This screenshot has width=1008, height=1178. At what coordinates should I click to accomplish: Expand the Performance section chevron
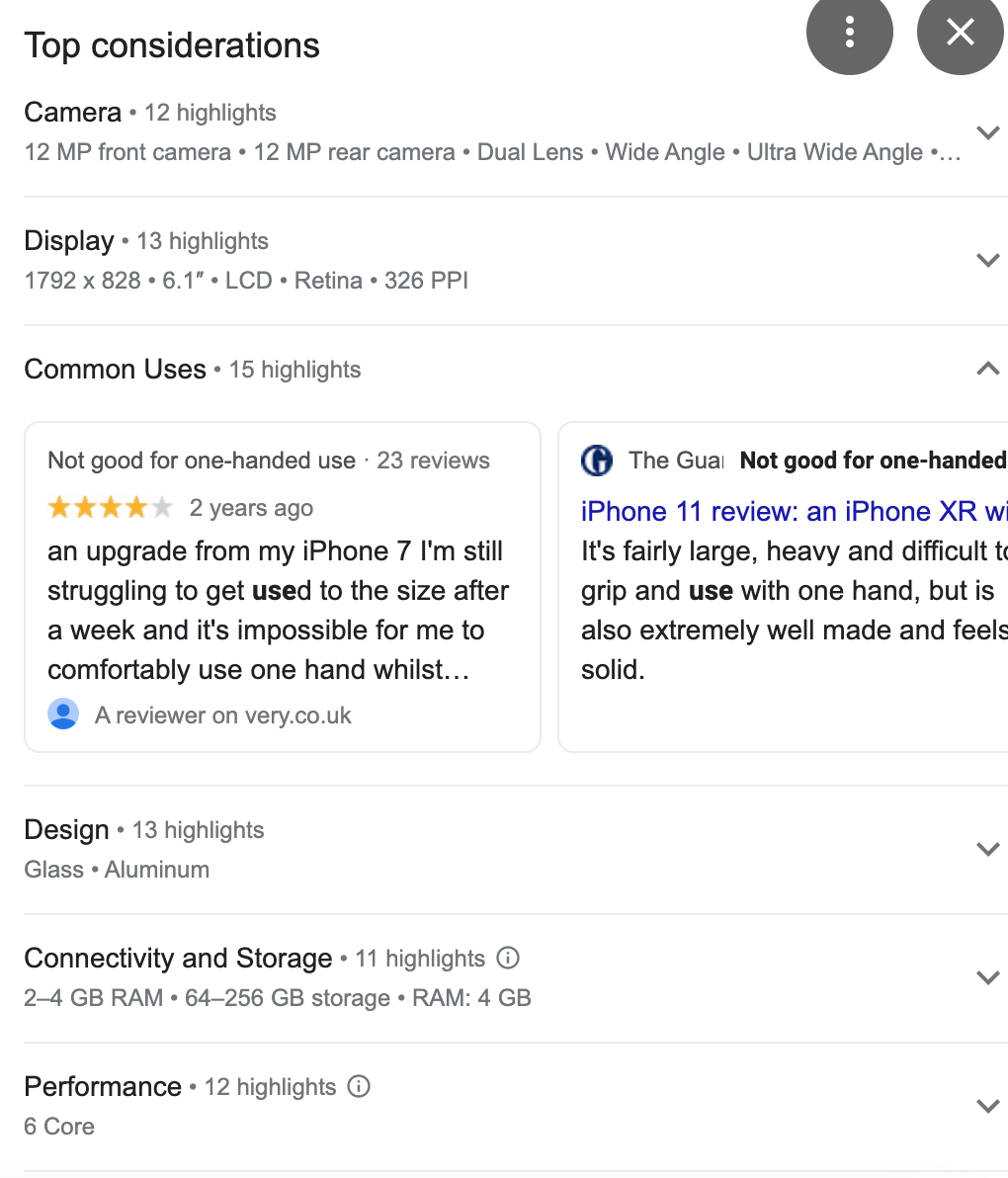[987, 1107]
